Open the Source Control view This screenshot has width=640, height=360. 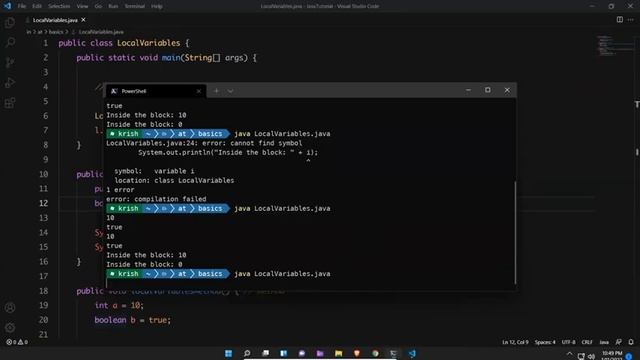coord(10,62)
